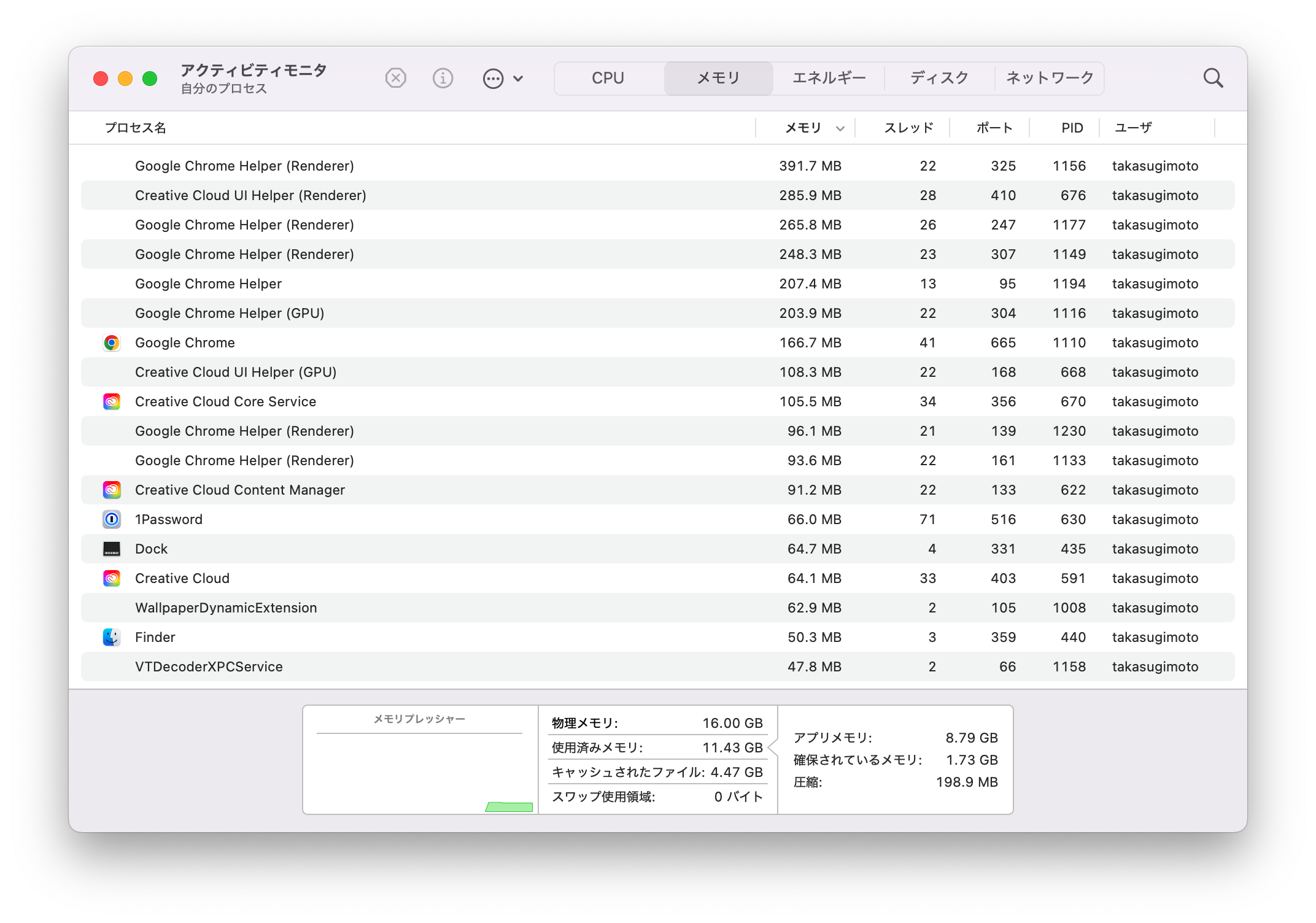Select Creative Cloud UI Helper (Renderer) row
Viewport: 1316px width, 923px height.
click(658, 195)
